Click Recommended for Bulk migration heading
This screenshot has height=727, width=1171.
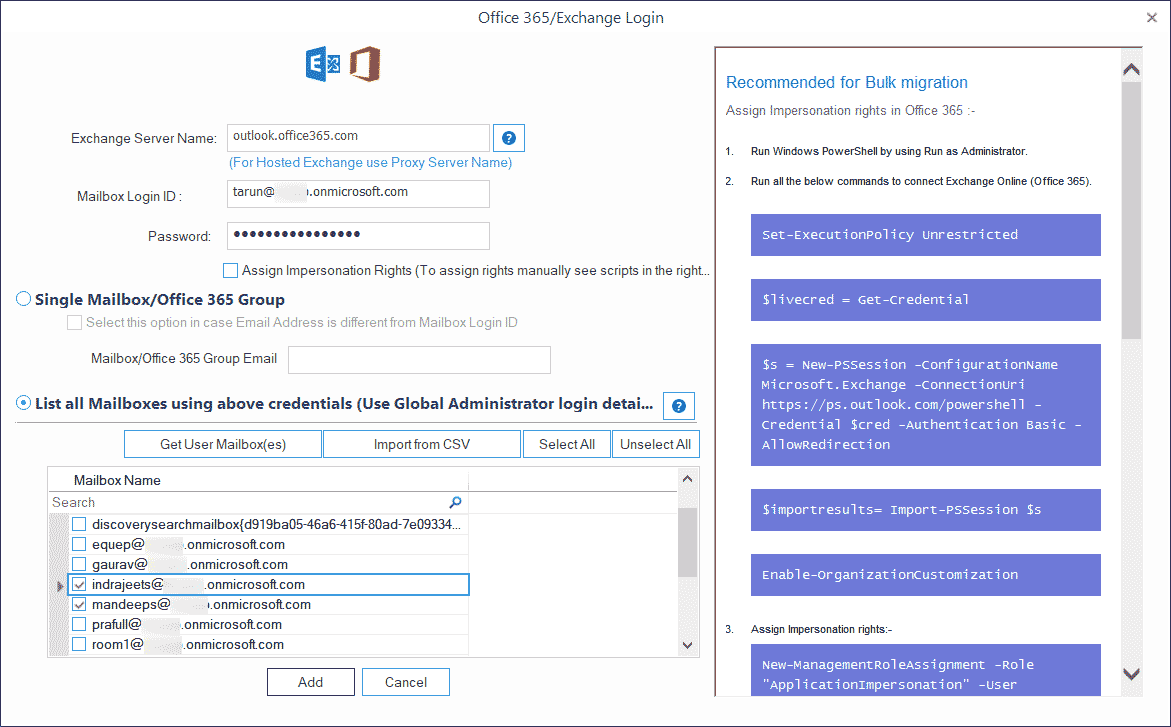846,82
